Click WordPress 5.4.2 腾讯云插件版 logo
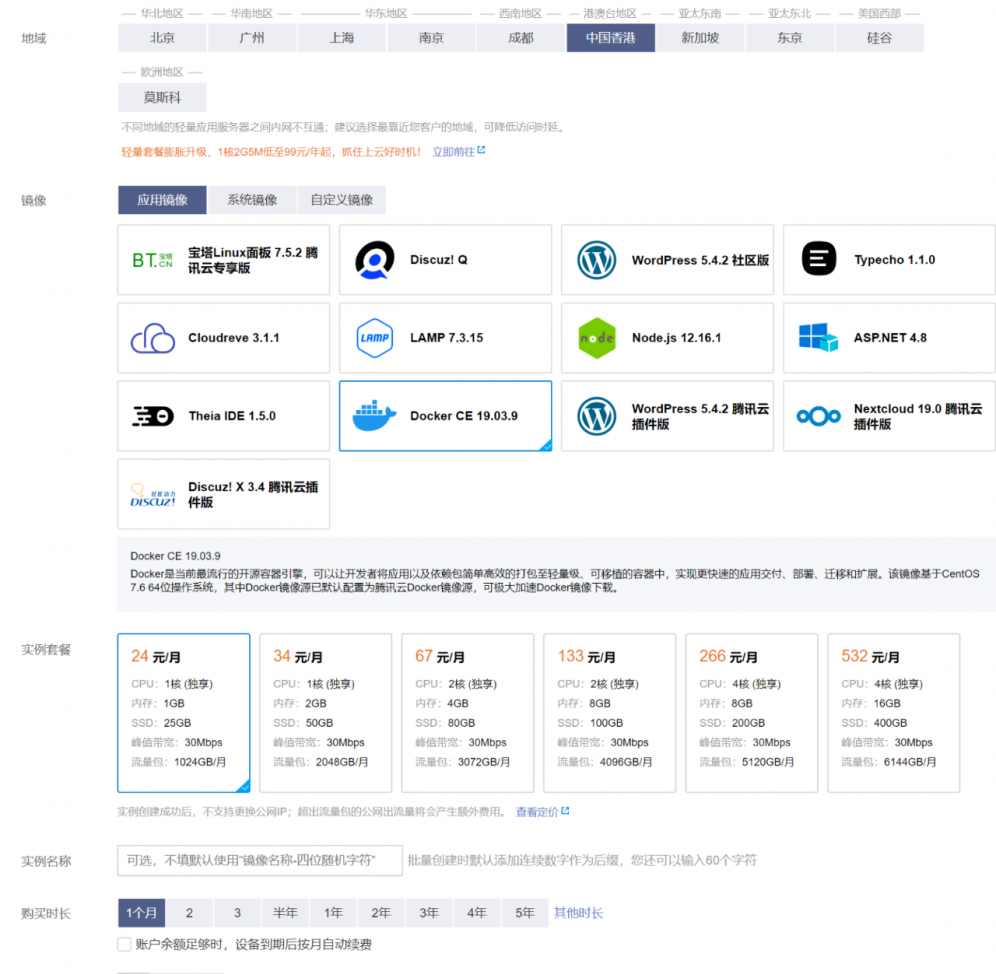996x974 pixels. point(596,416)
